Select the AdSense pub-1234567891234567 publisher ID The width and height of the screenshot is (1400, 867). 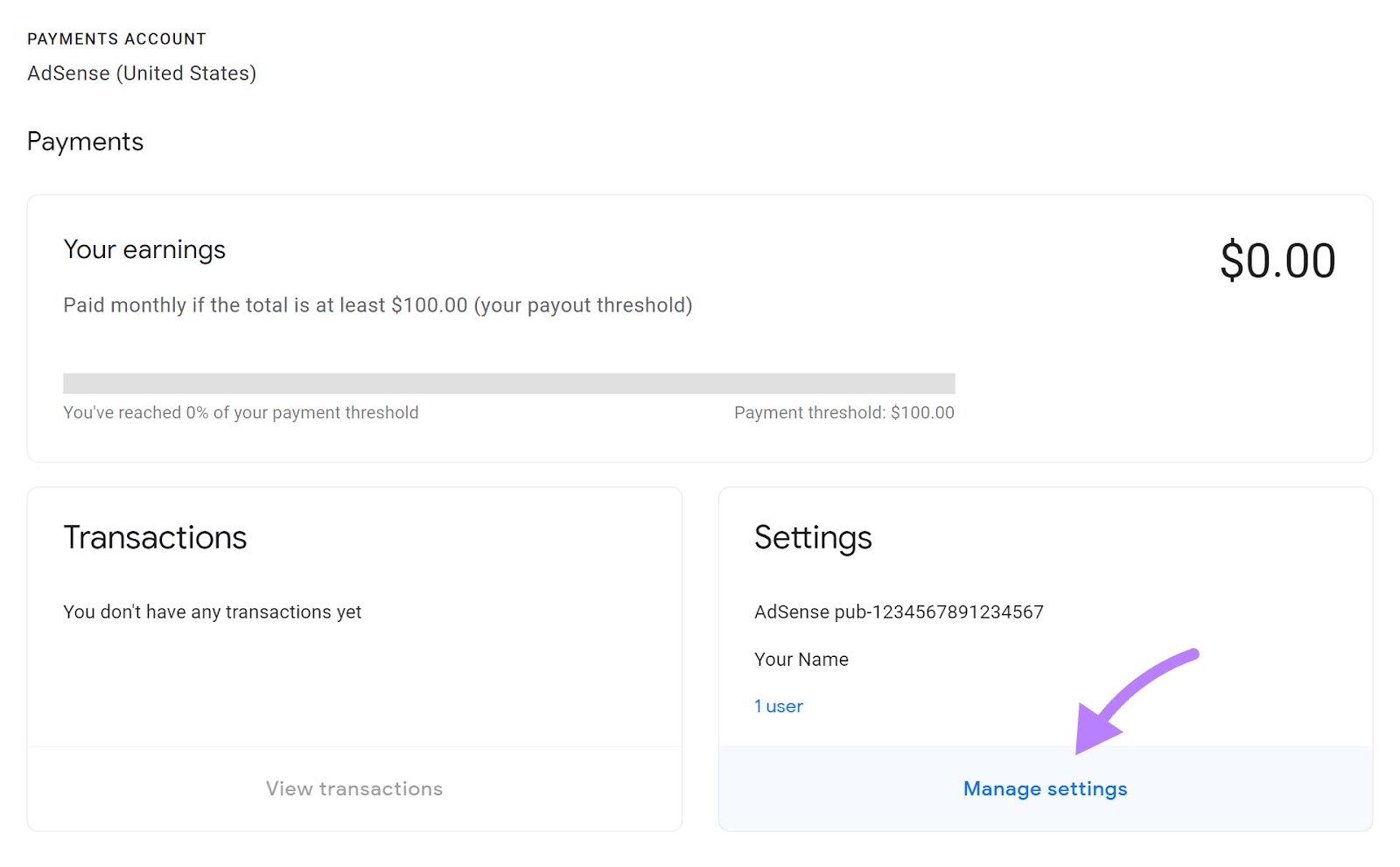point(899,612)
